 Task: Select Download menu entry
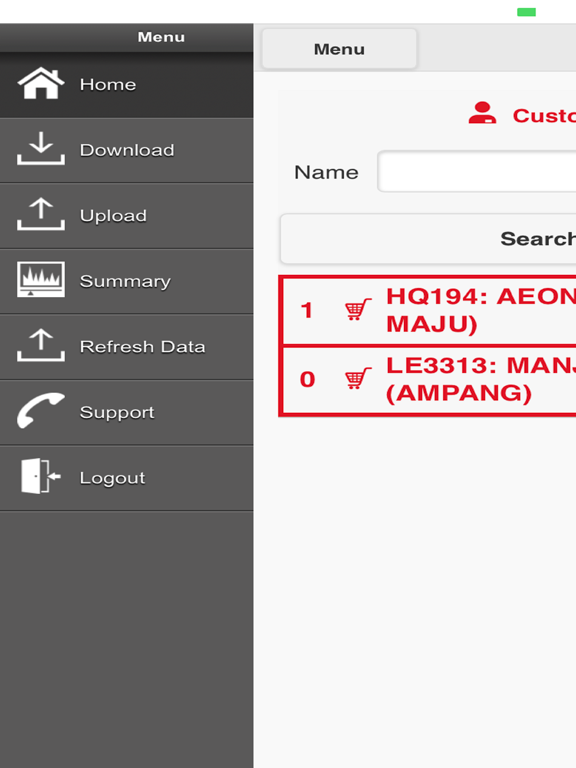click(x=126, y=150)
